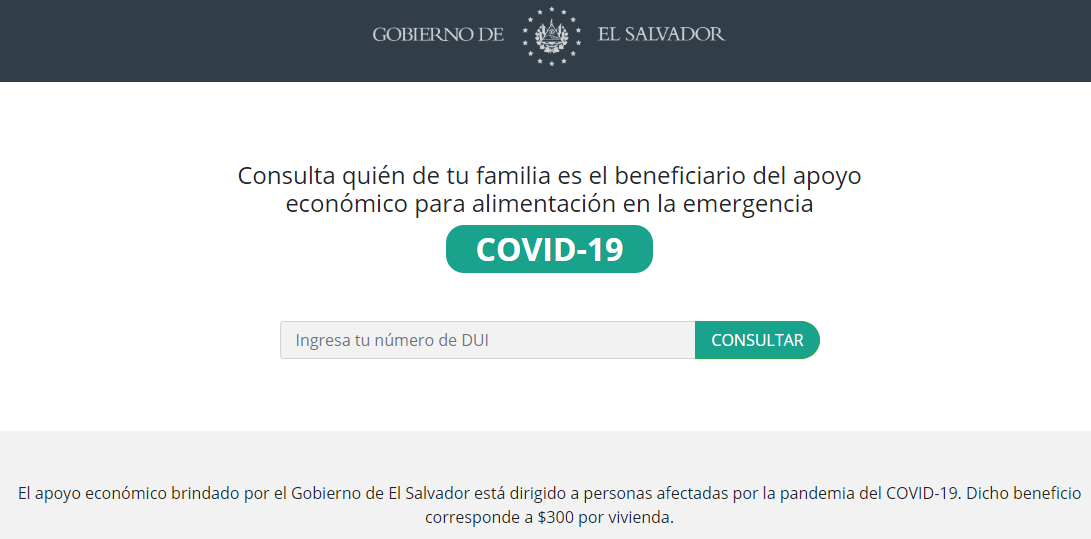Click the '$300 por vivienda' text
1091x539 pixels.
606,517
